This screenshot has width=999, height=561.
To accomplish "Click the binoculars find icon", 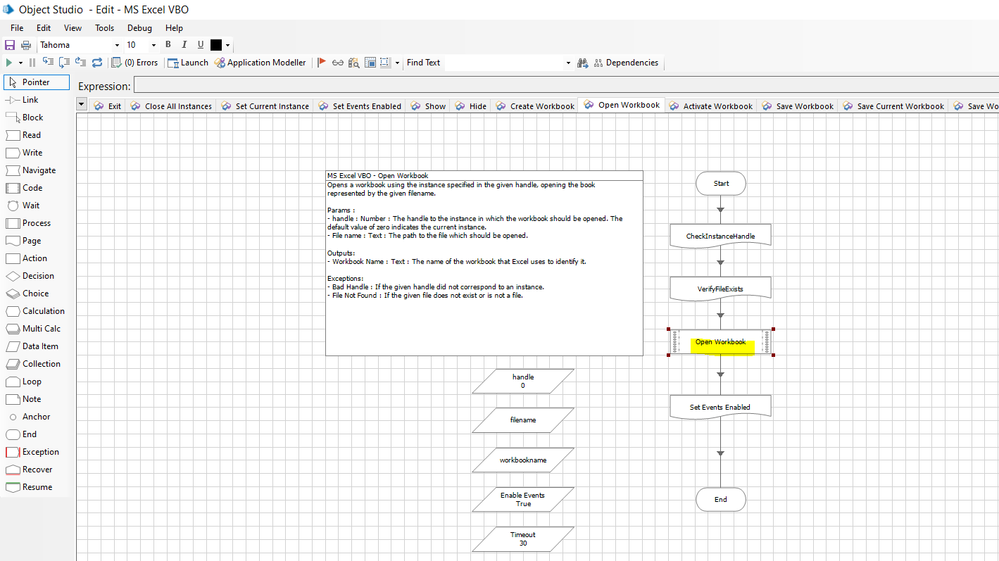I will point(582,62).
